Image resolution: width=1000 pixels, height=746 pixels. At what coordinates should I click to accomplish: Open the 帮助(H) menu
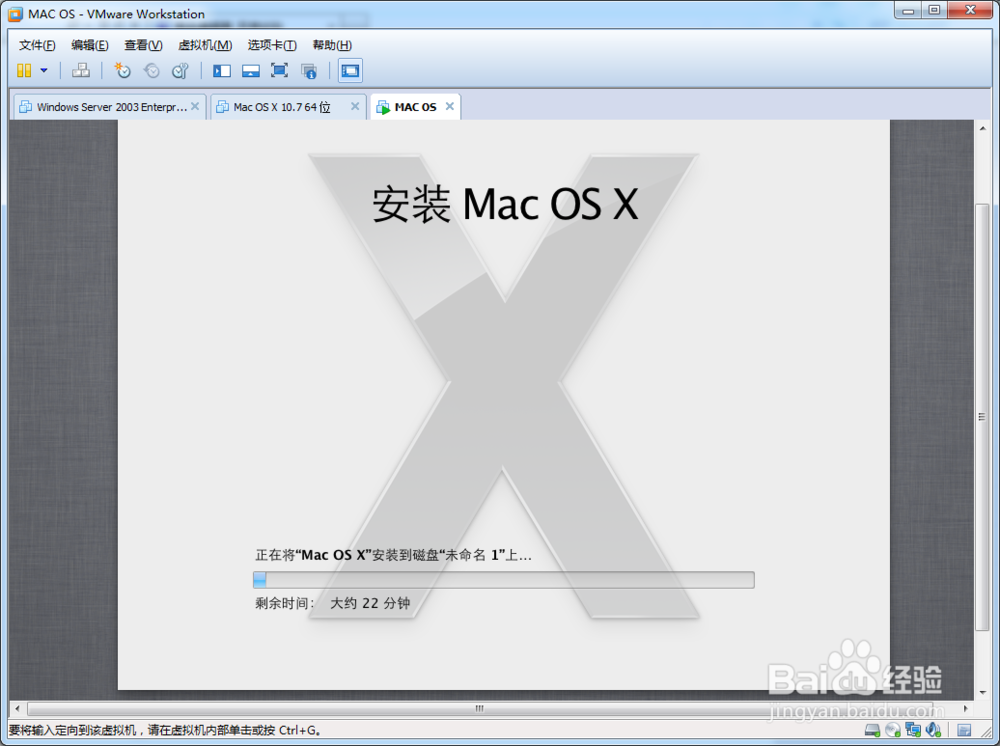[x=332, y=45]
